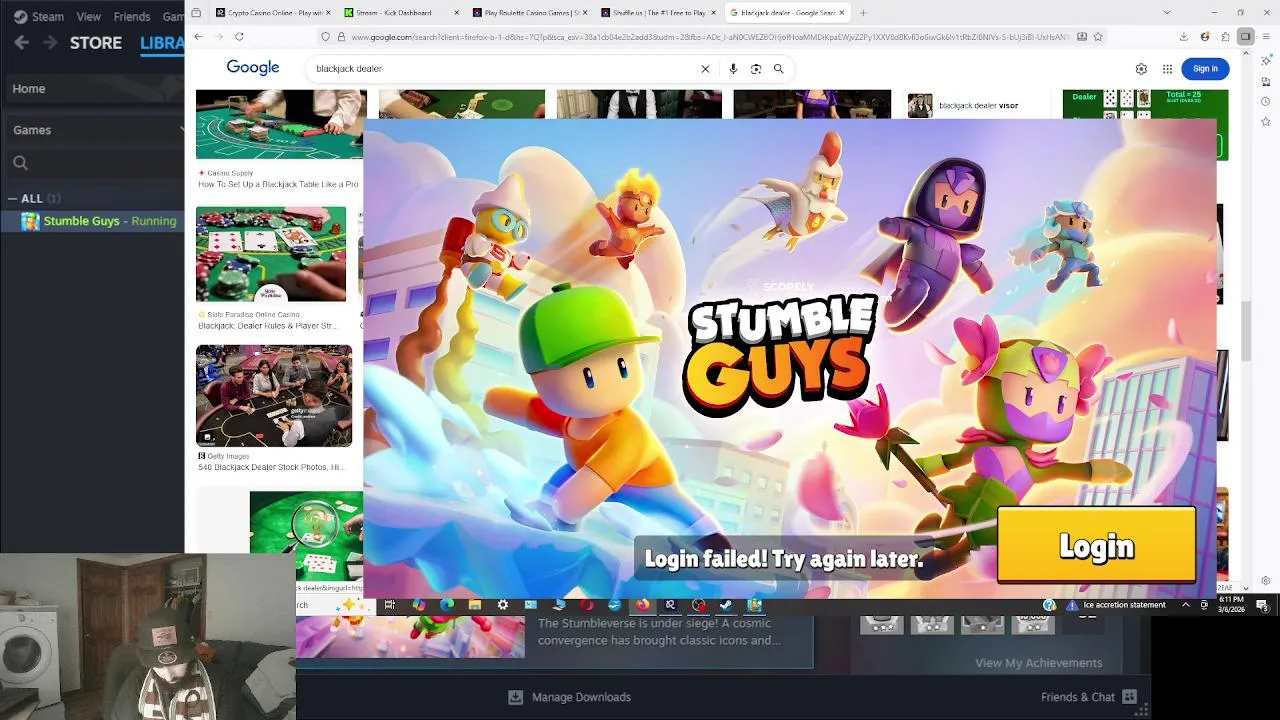The image size is (1280, 720).
Task: Open the Firefox list all tabs dropdown
Action: [1166, 13]
